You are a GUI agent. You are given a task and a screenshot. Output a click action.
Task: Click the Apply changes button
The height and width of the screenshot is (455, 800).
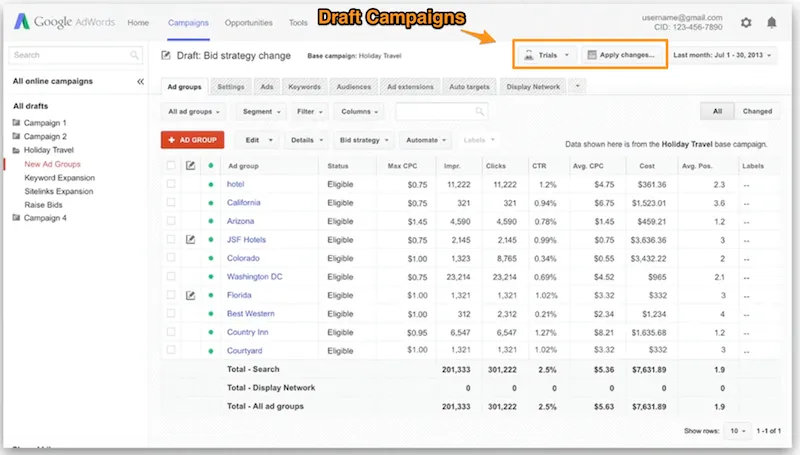coord(622,55)
